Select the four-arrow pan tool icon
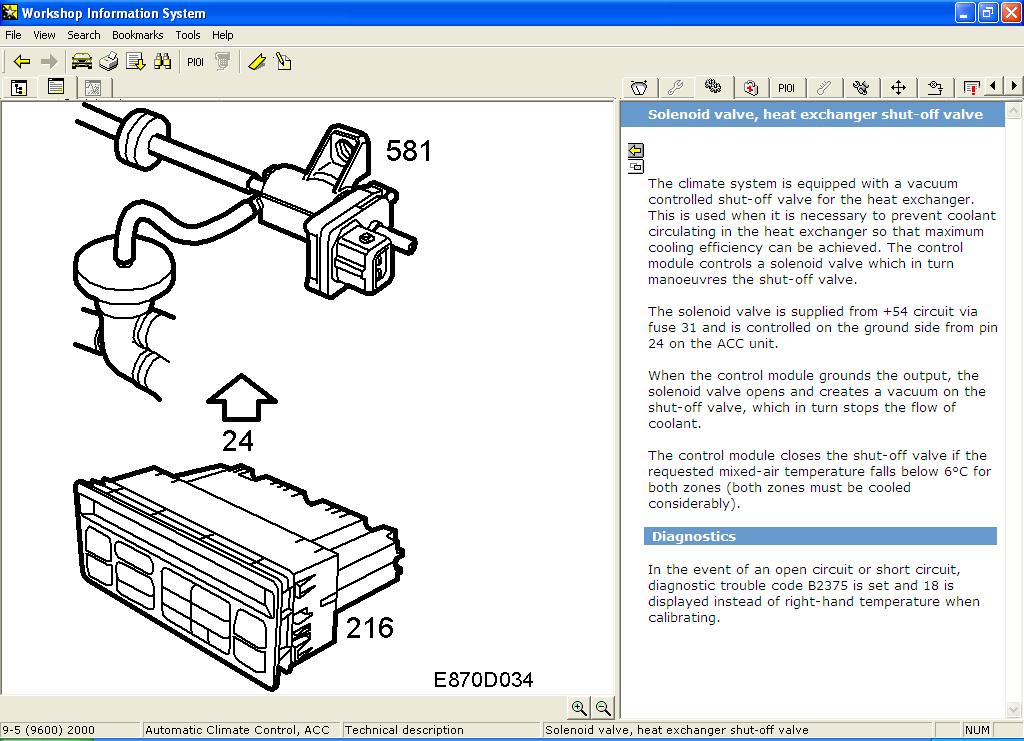Image resolution: width=1024 pixels, height=741 pixels. click(x=898, y=87)
